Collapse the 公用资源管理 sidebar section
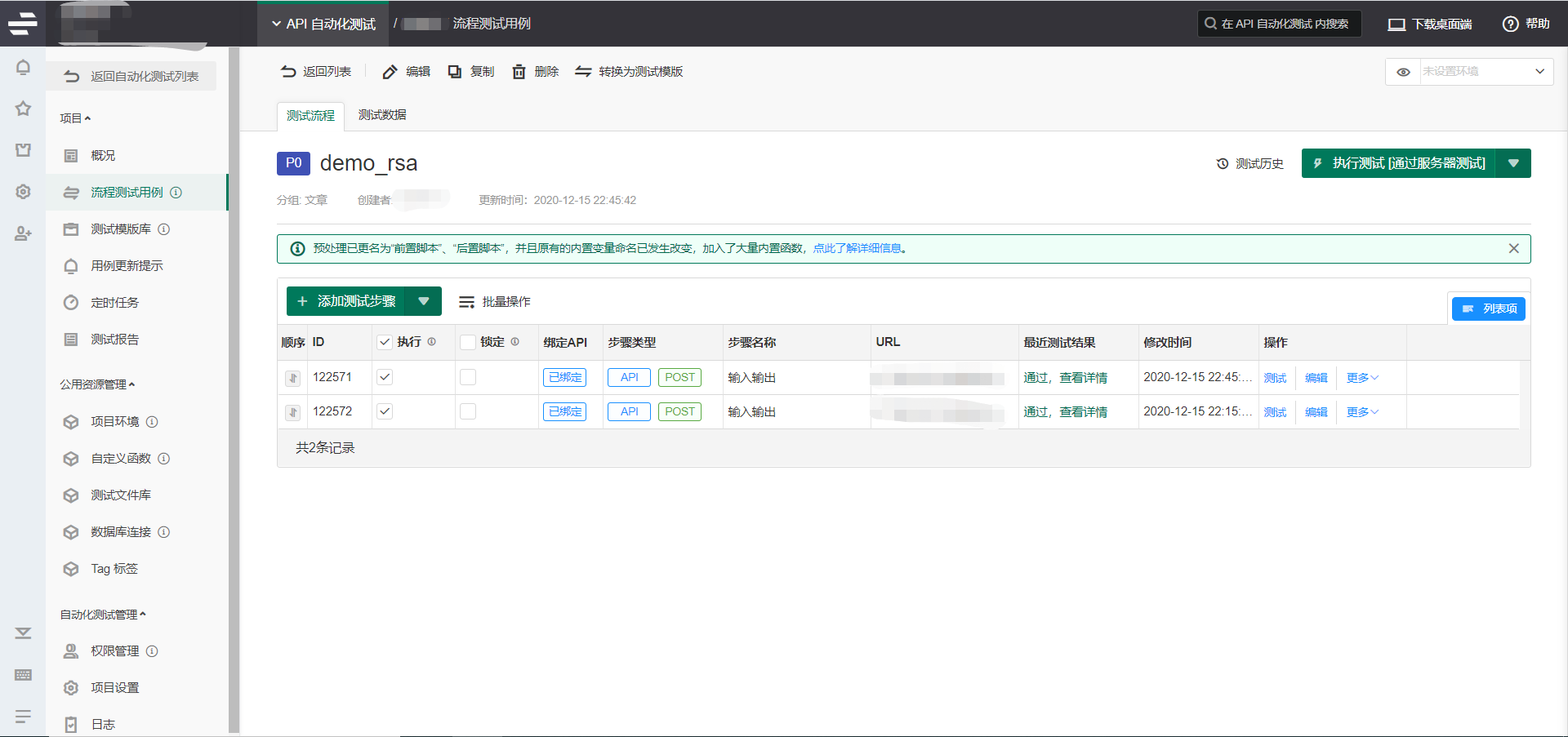The height and width of the screenshot is (737, 1568). 97,384
